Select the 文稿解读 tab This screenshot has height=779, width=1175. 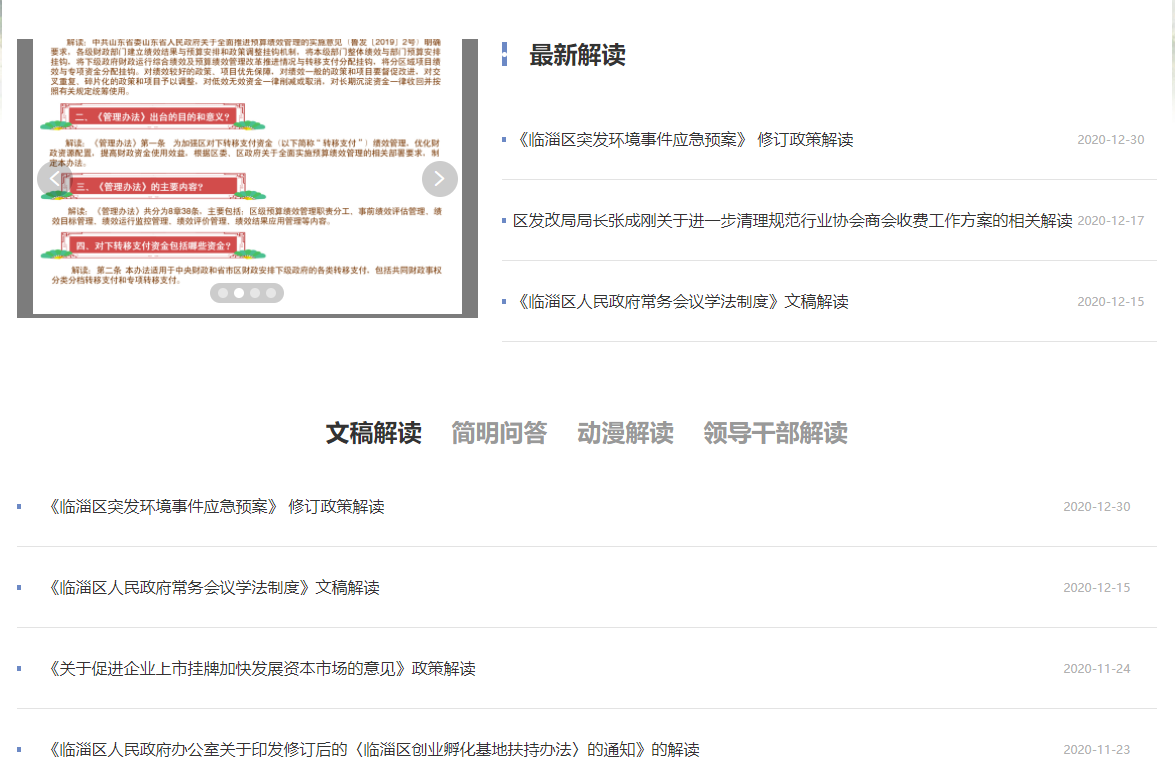pos(373,433)
